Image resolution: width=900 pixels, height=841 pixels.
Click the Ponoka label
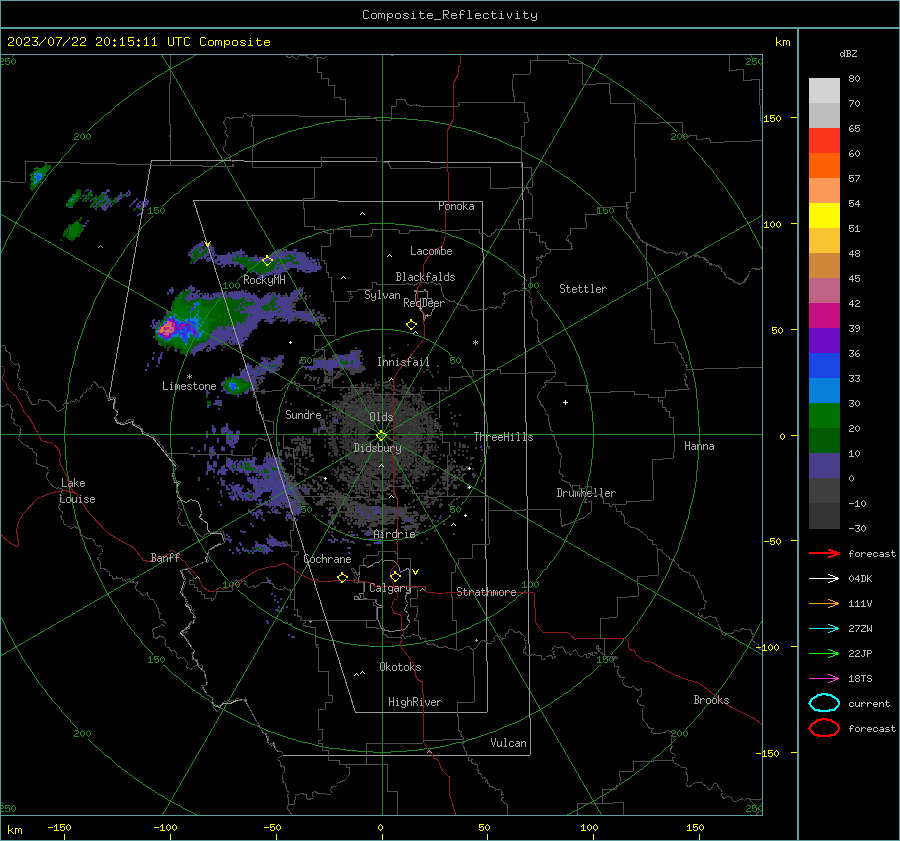point(456,206)
